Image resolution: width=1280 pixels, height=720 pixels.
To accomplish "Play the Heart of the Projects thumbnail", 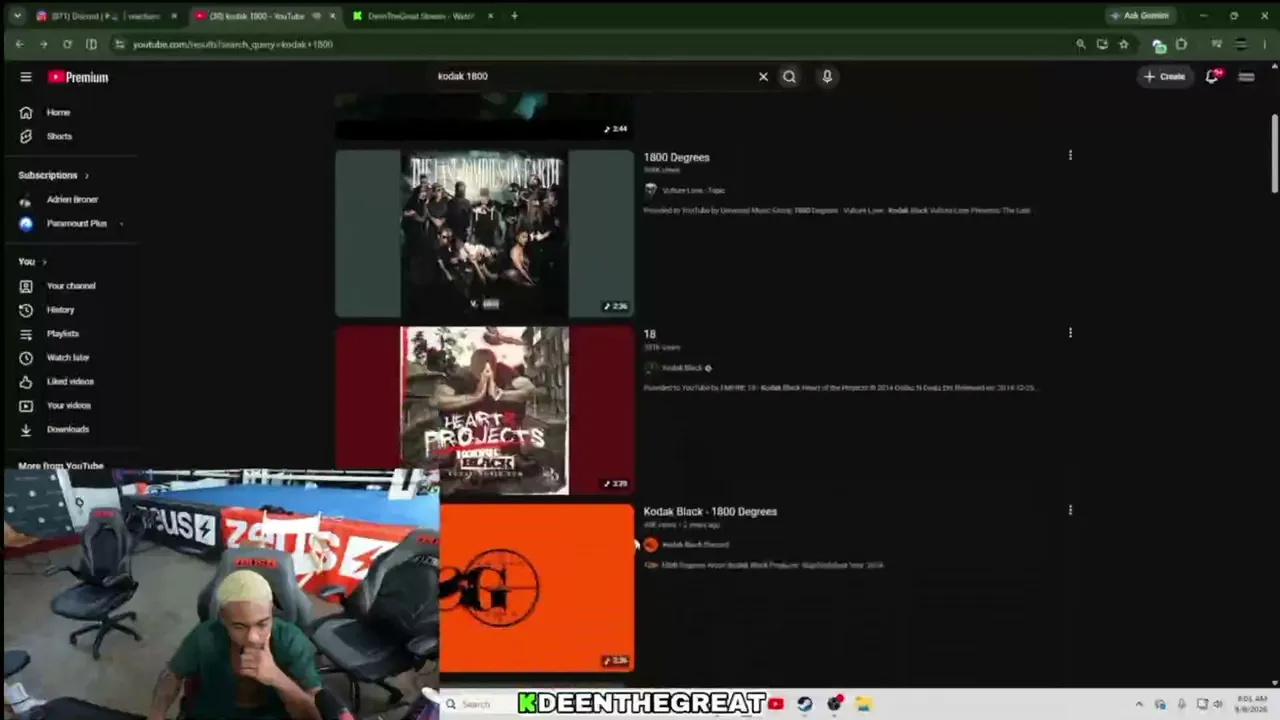I will click(x=484, y=410).
